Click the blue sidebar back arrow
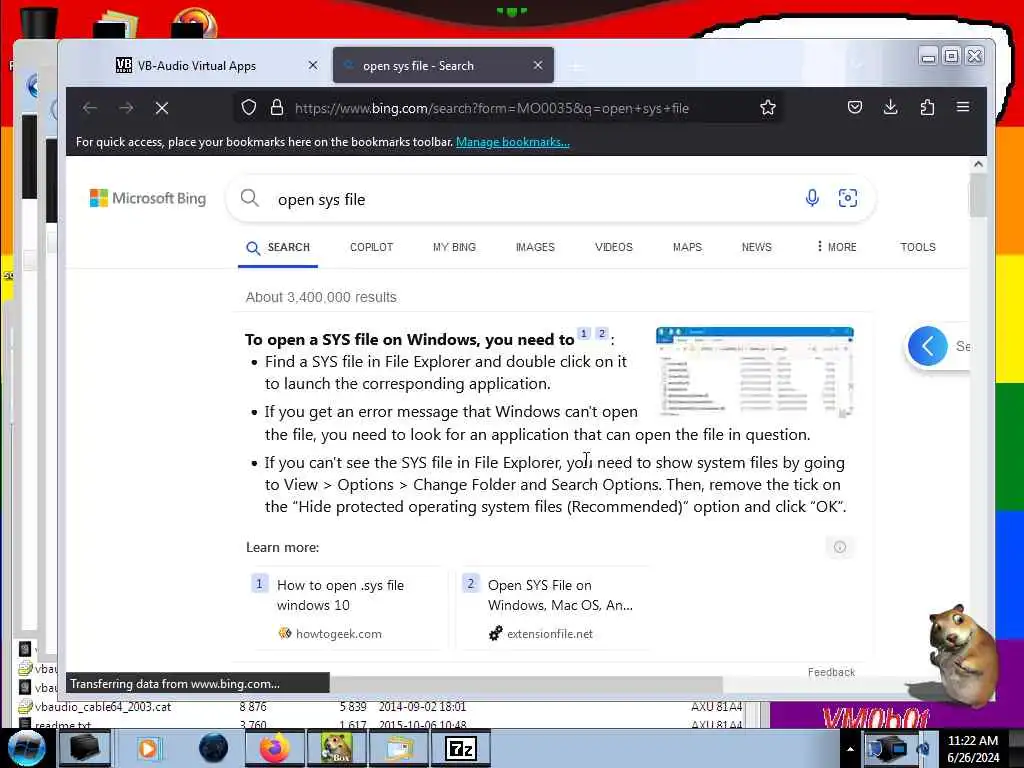The height and width of the screenshot is (768, 1024). click(x=927, y=346)
